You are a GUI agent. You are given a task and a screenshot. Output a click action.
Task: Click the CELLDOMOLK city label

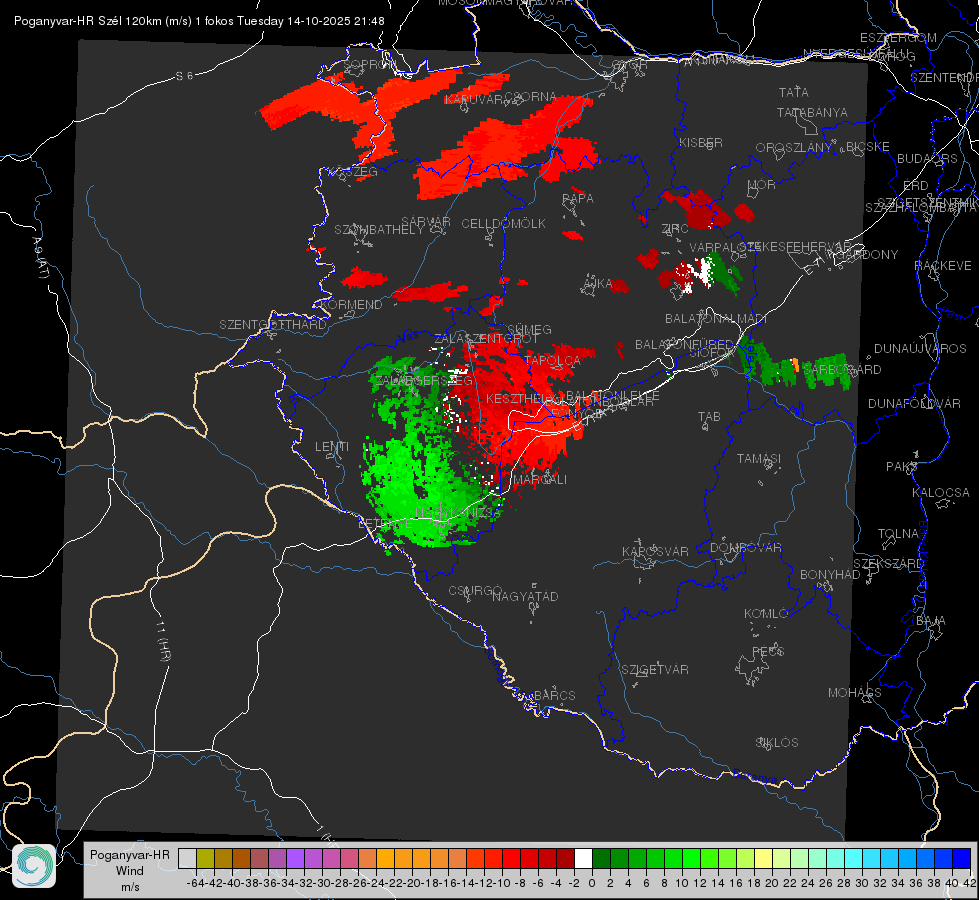504,224
